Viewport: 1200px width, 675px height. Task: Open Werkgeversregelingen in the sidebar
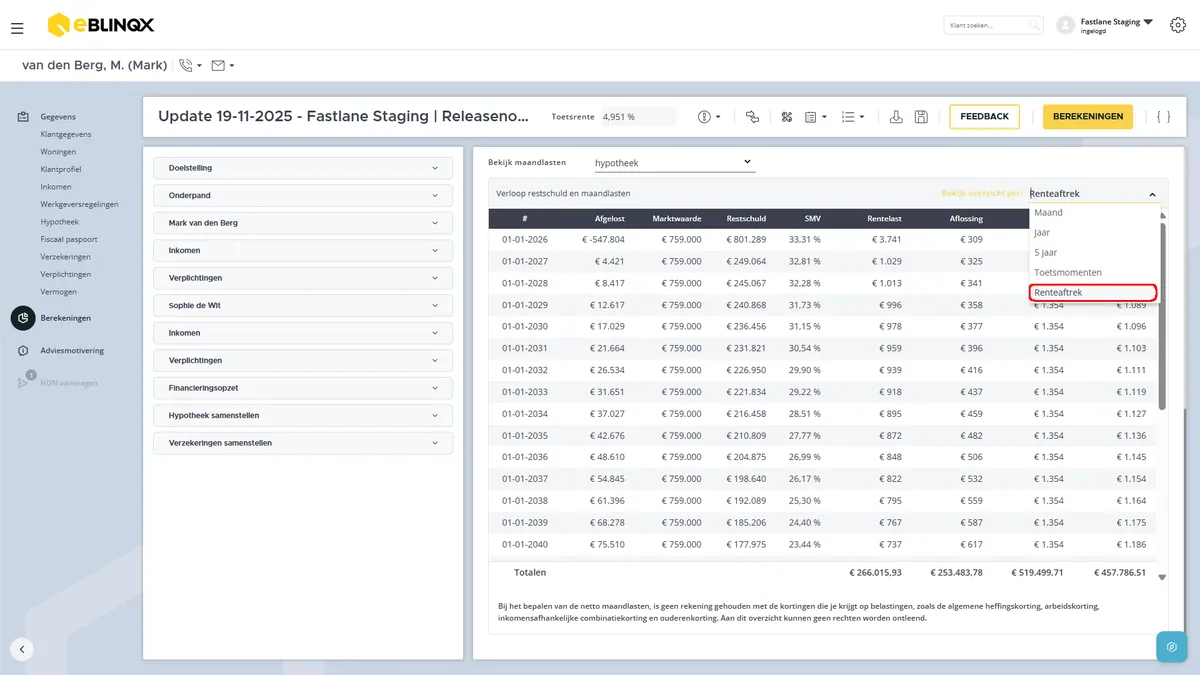79,204
